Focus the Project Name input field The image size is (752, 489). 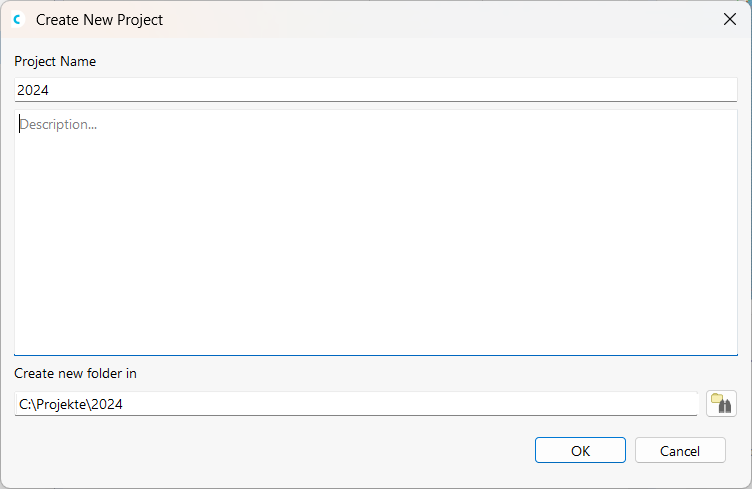click(x=376, y=90)
